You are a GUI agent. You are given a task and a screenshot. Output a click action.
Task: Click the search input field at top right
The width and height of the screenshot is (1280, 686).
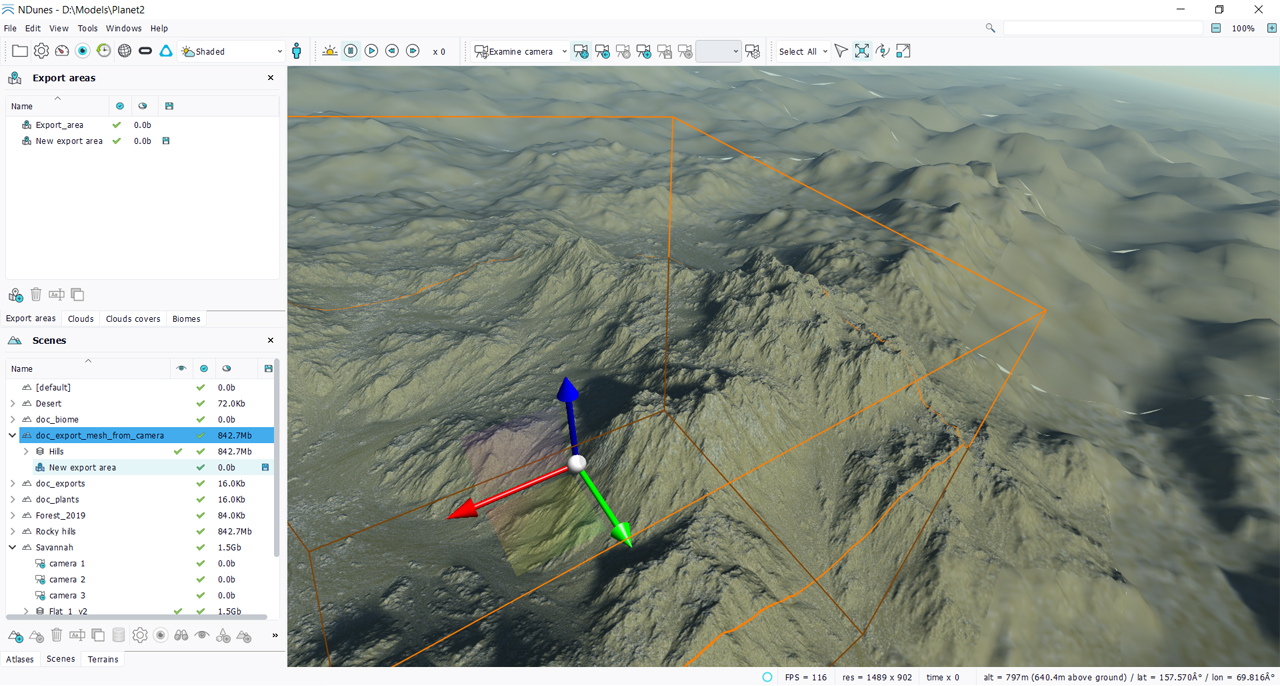tap(1102, 28)
